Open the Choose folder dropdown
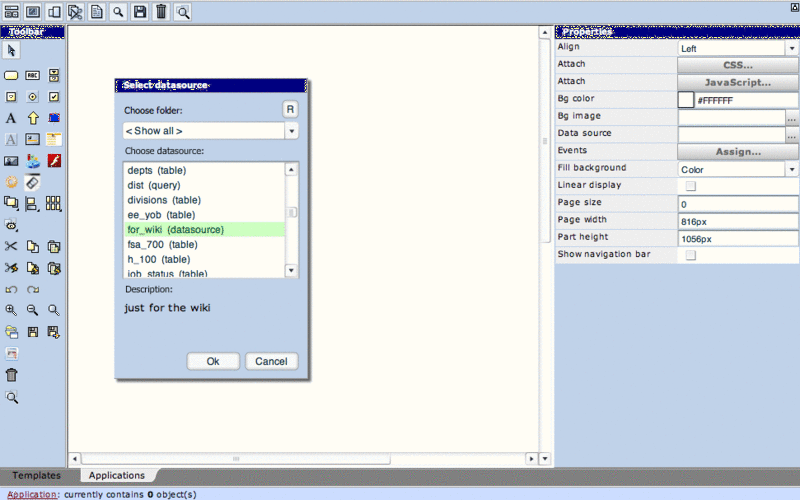The height and width of the screenshot is (500, 800). (x=211, y=131)
